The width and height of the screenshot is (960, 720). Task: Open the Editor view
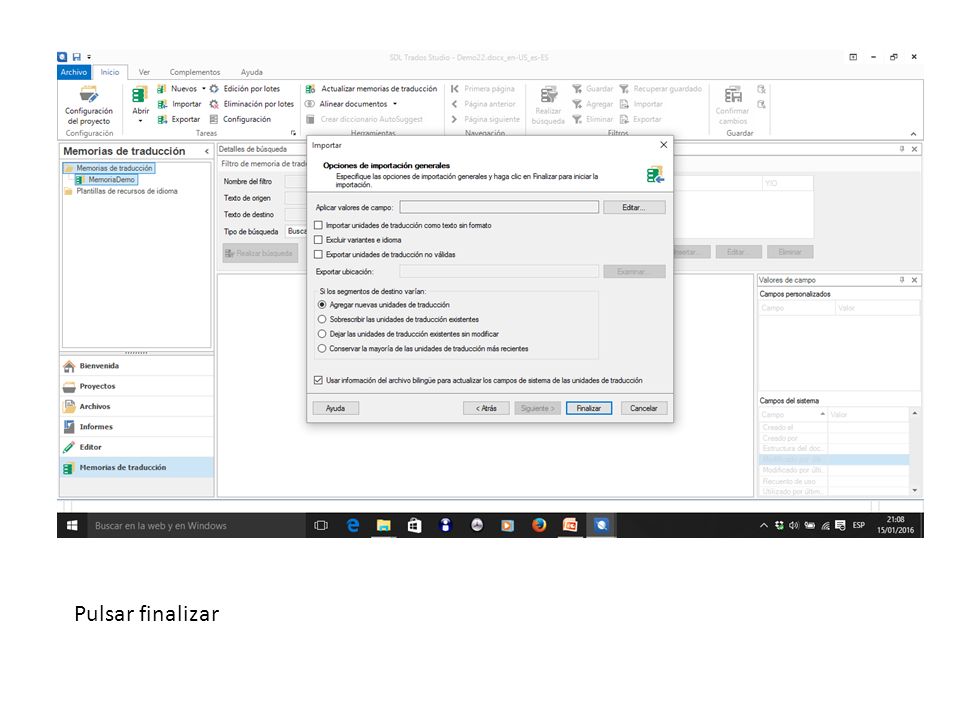(x=137, y=447)
